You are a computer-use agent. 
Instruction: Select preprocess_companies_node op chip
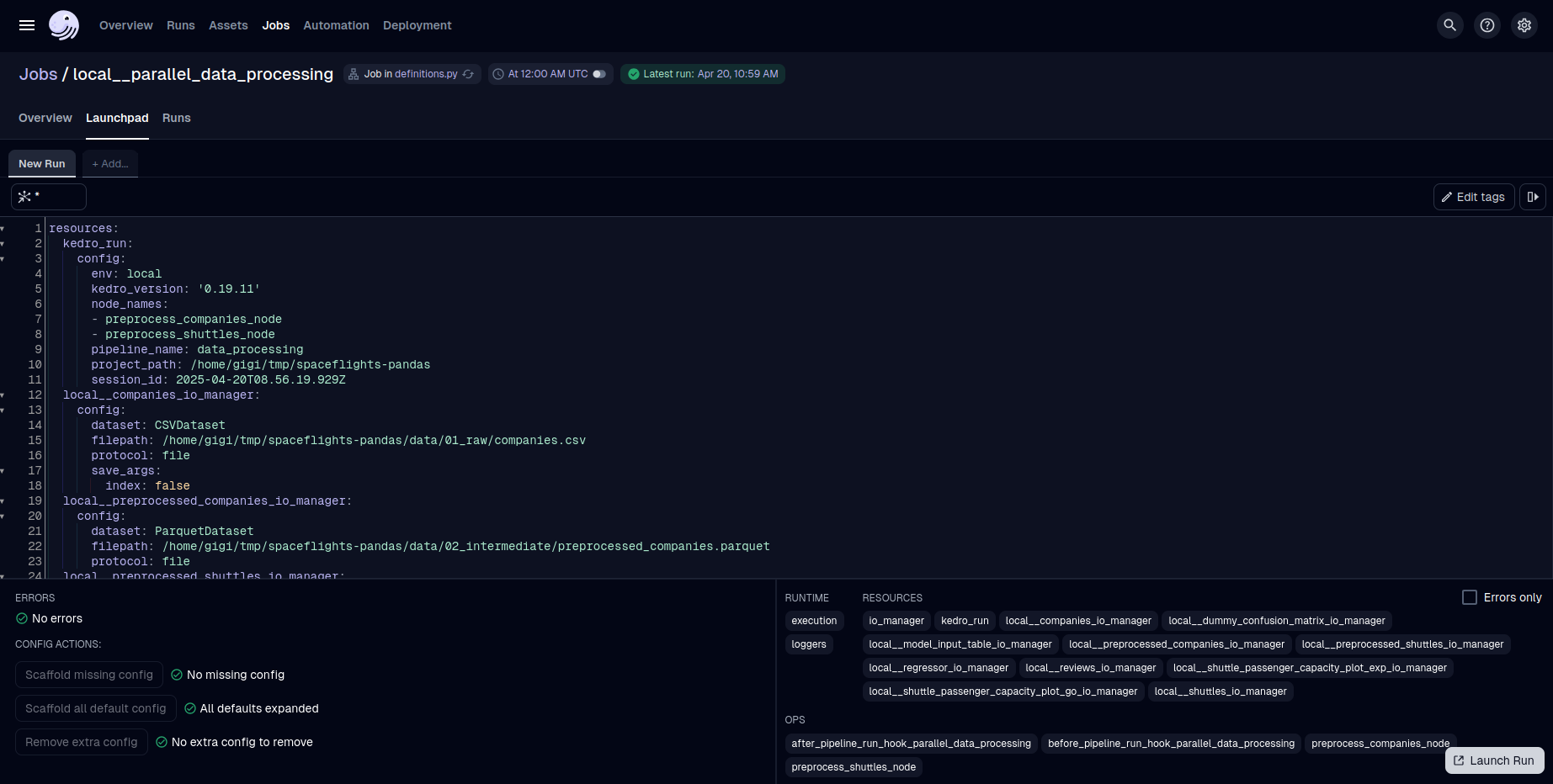[1380, 744]
